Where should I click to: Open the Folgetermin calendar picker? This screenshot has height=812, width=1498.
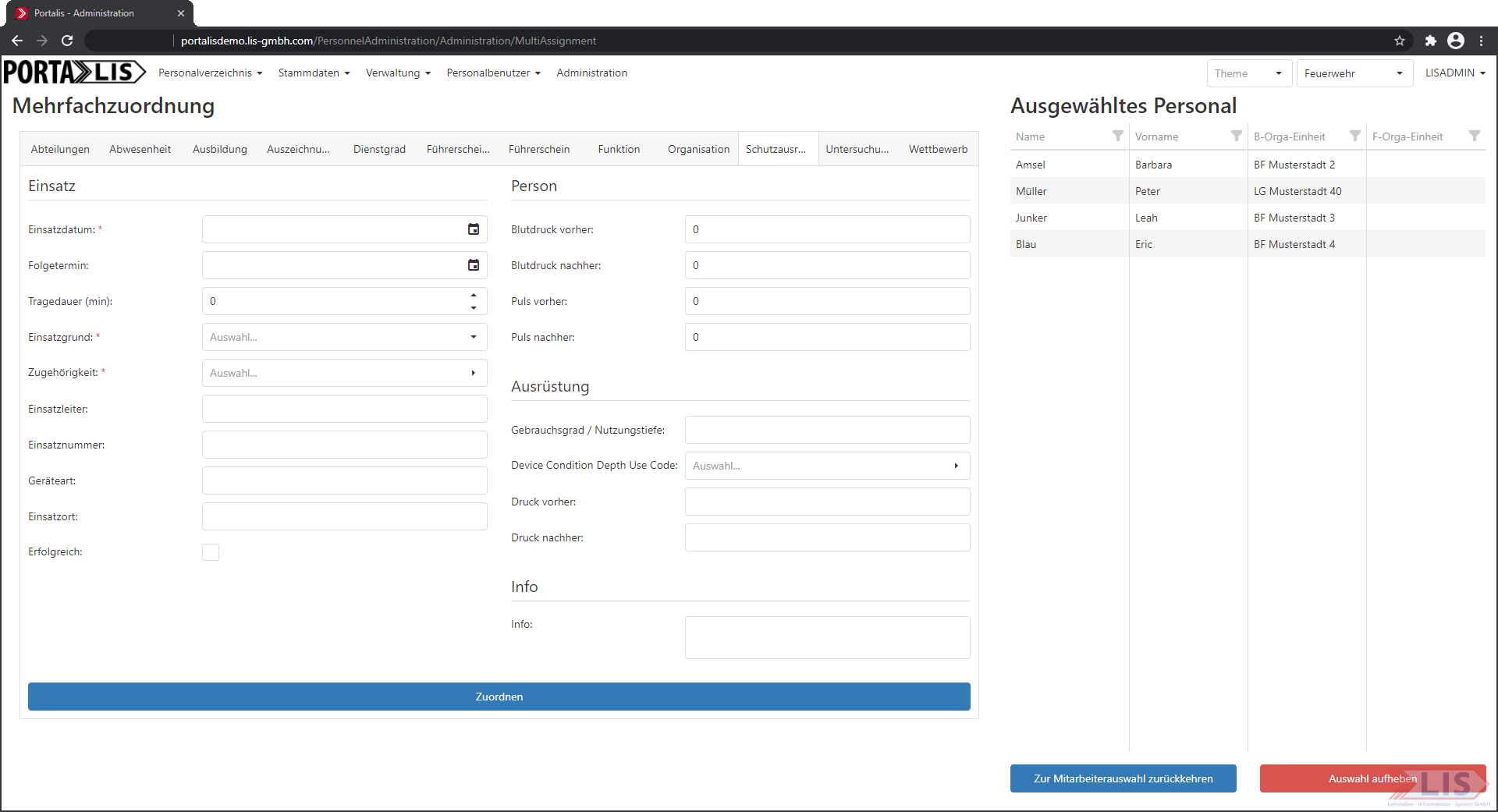pyautogui.click(x=473, y=265)
